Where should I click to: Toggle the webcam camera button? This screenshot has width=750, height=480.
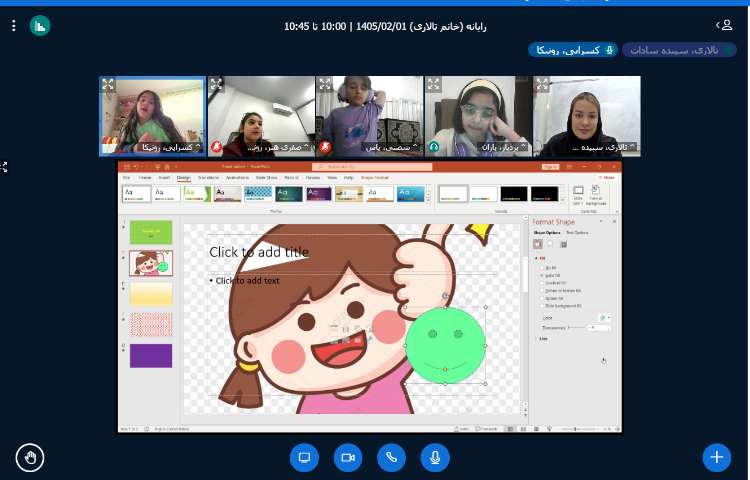click(x=348, y=458)
